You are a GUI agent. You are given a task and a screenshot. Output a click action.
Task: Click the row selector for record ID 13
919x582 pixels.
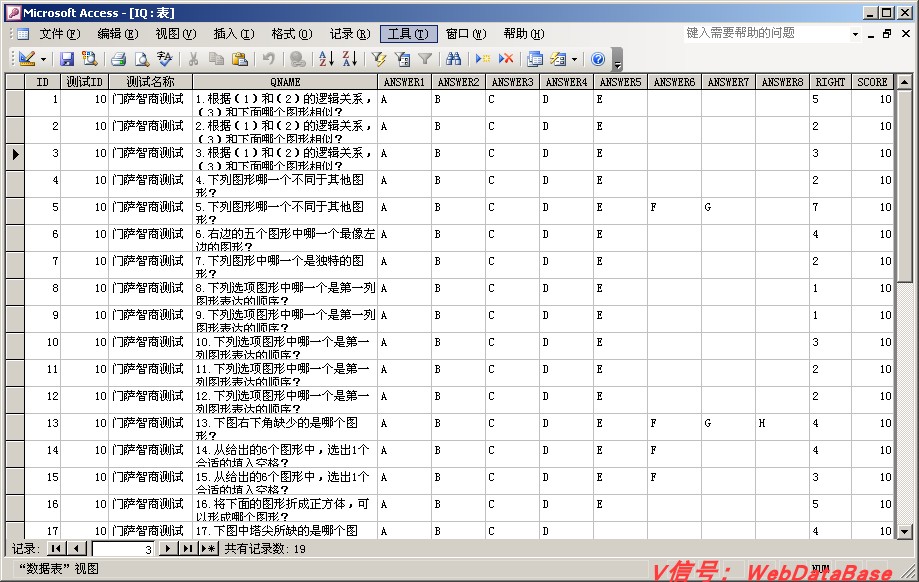click(15, 427)
